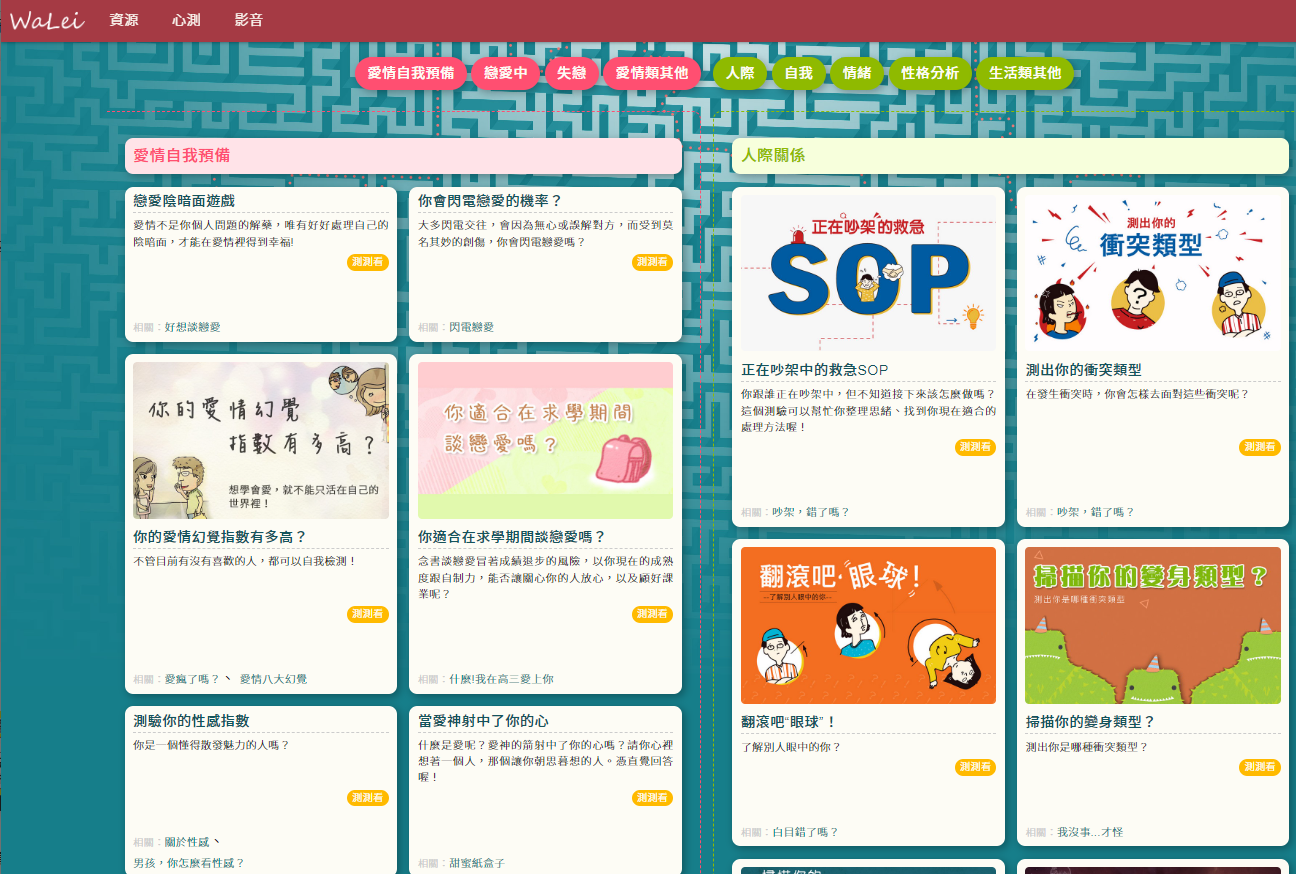The height and width of the screenshot is (874, 1296).
Task: Open related link 白目錯了嗎？
Action: 806,832
